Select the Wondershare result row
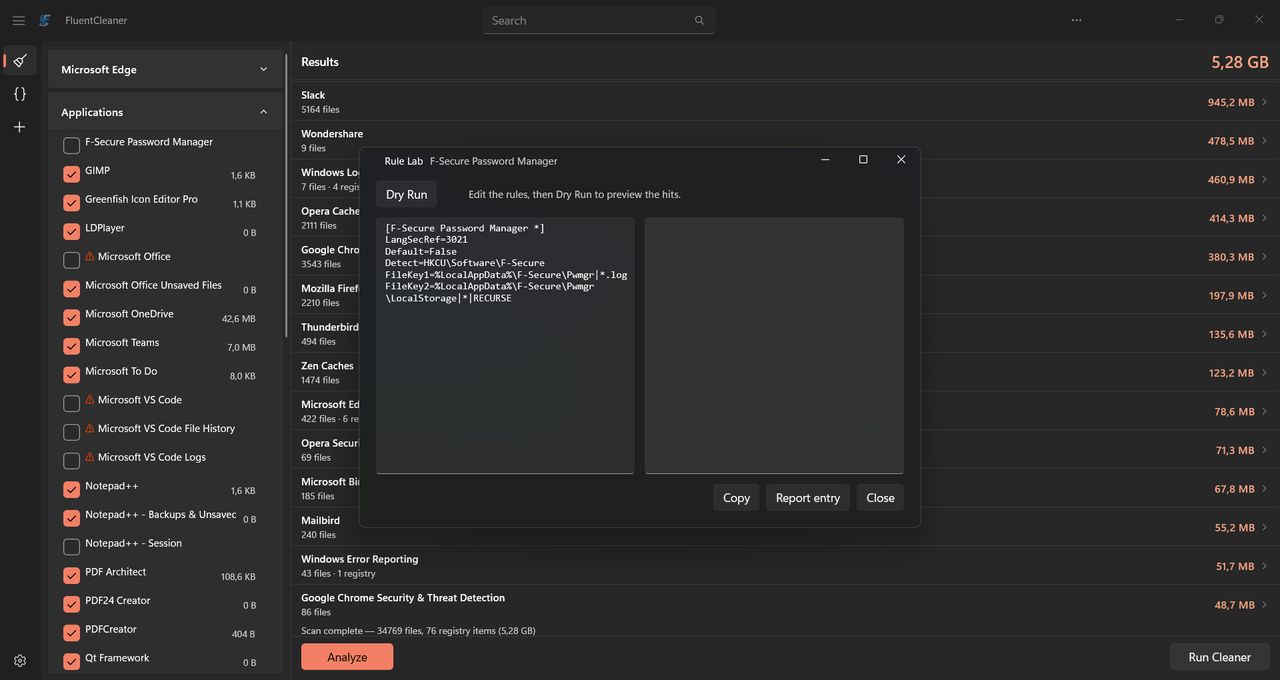The image size is (1280, 680). [785, 141]
